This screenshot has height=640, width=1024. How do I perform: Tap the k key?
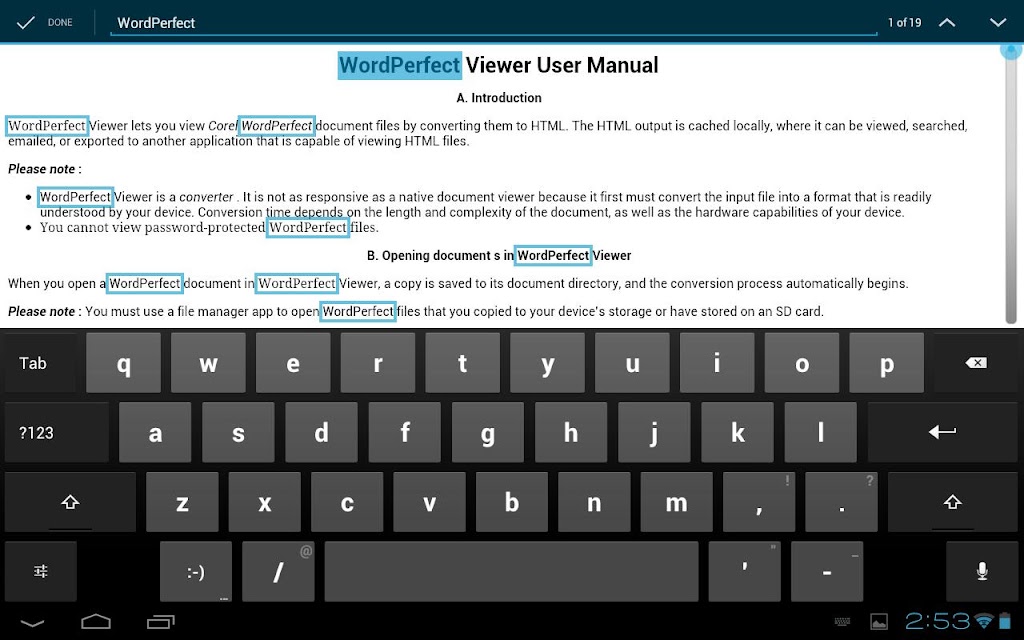pos(737,433)
